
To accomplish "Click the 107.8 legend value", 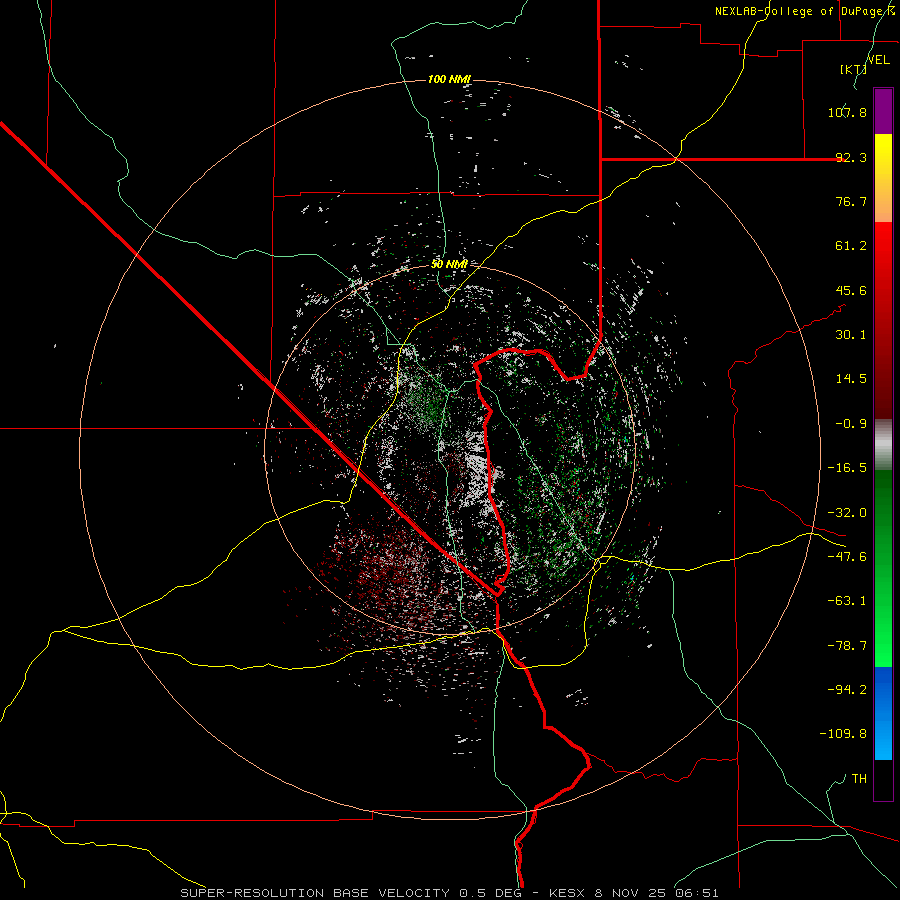I will (847, 112).
